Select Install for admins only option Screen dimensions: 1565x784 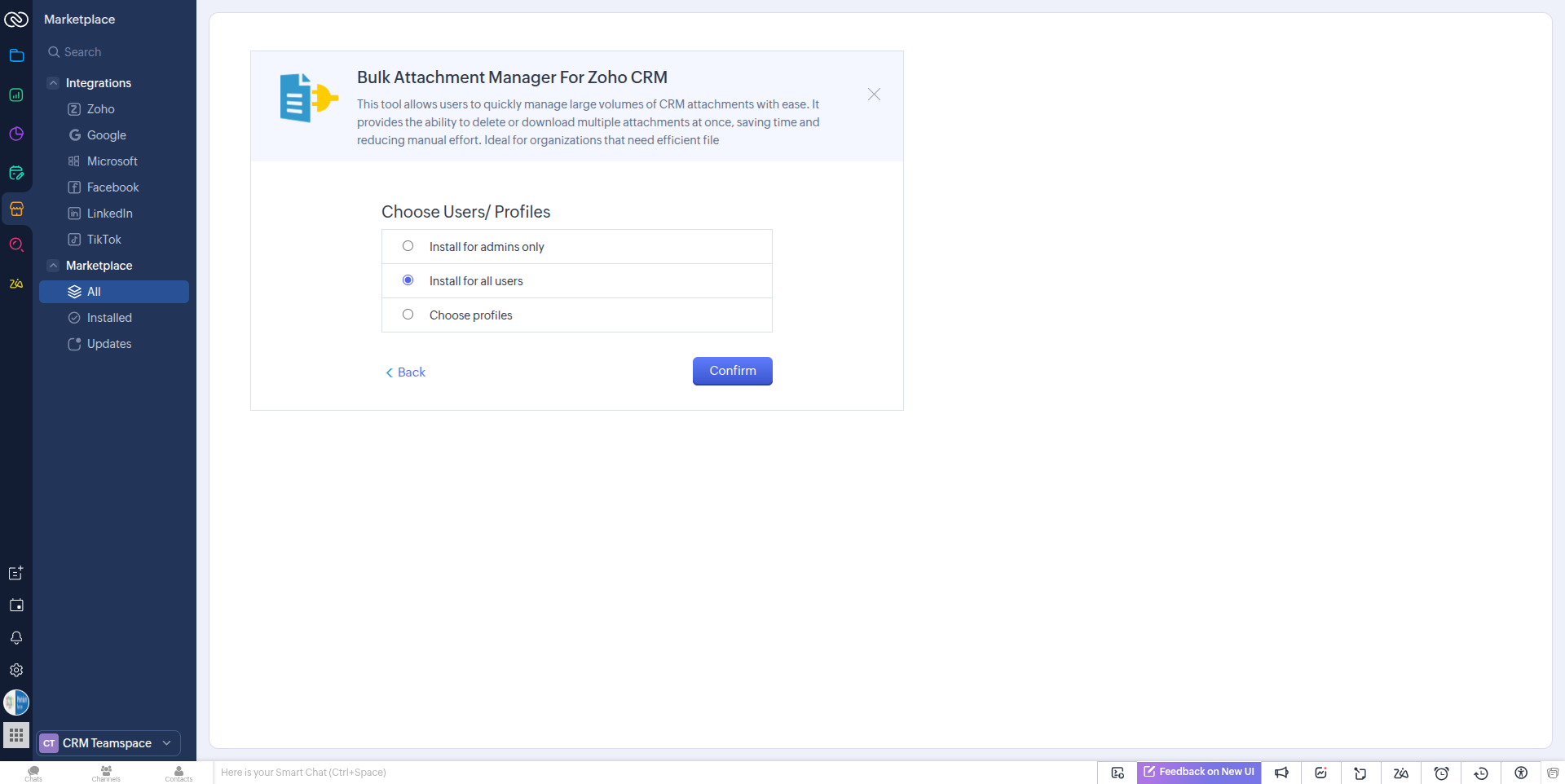(x=408, y=246)
